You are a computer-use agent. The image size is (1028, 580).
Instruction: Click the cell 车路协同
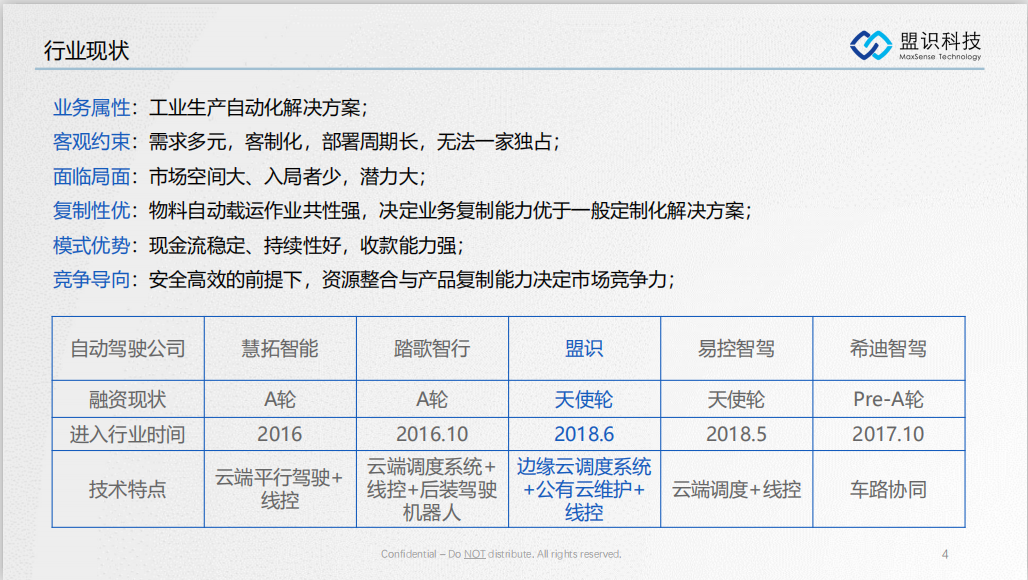click(x=888, y=489)
